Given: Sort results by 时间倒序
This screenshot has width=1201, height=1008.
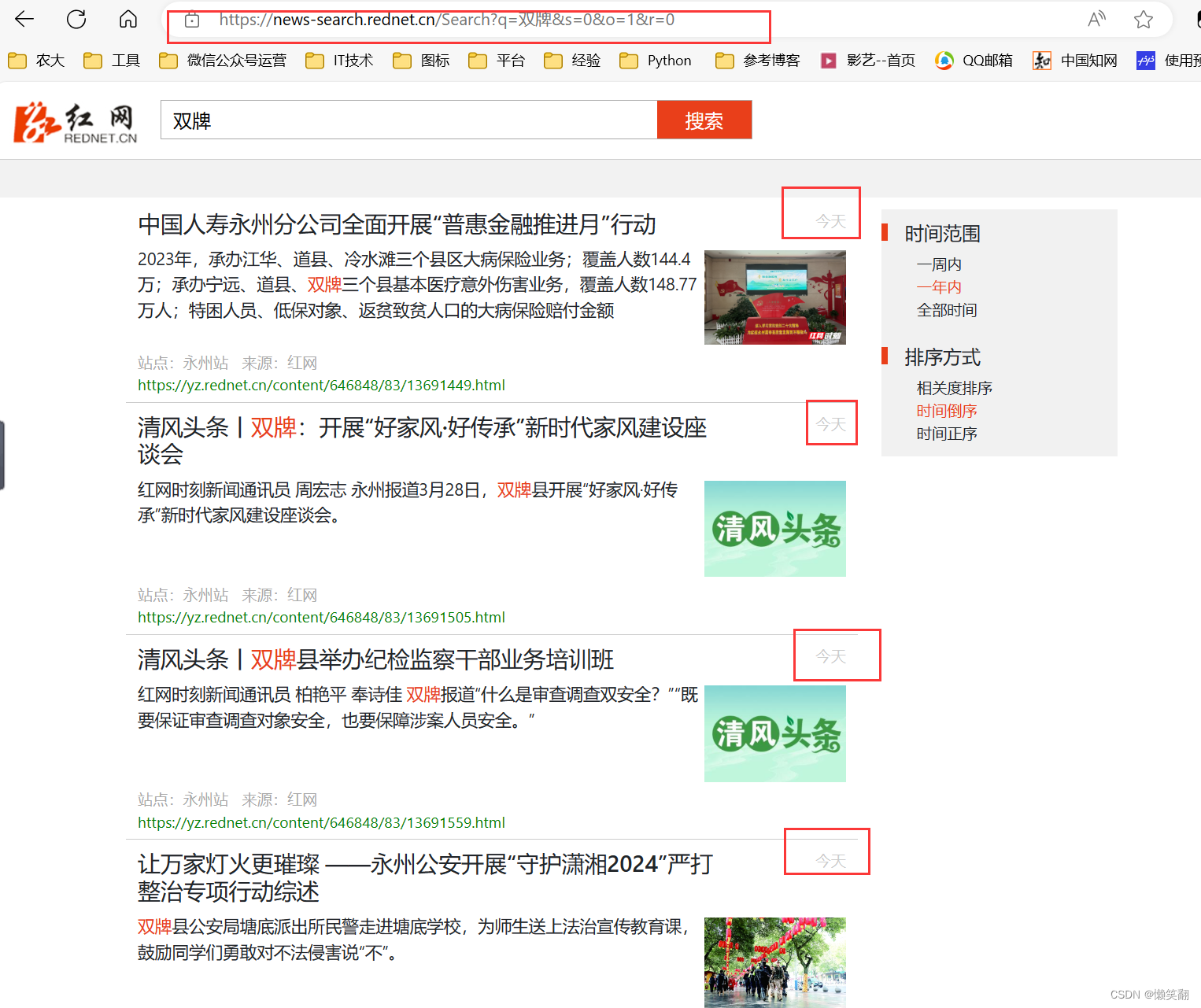Looking at the screenshot, I should point(947,411).
